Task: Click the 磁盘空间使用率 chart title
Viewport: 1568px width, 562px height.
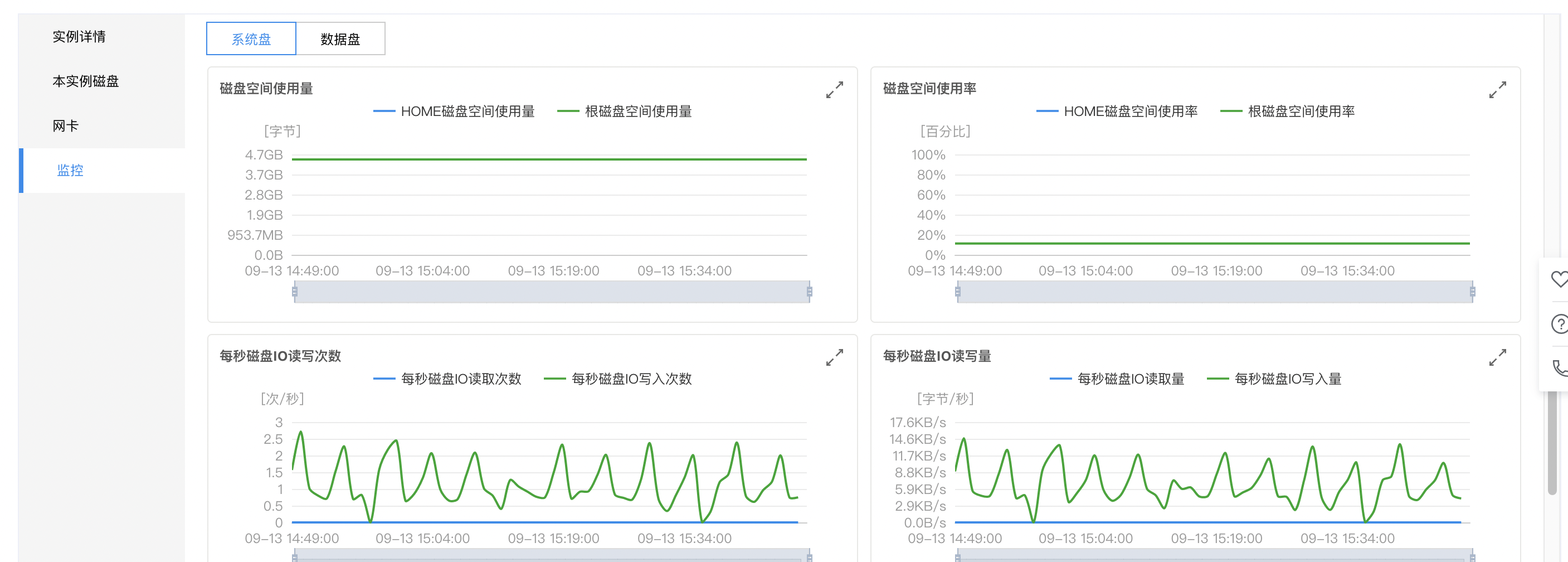Action: pyautogui.click(x=929, y=89)
